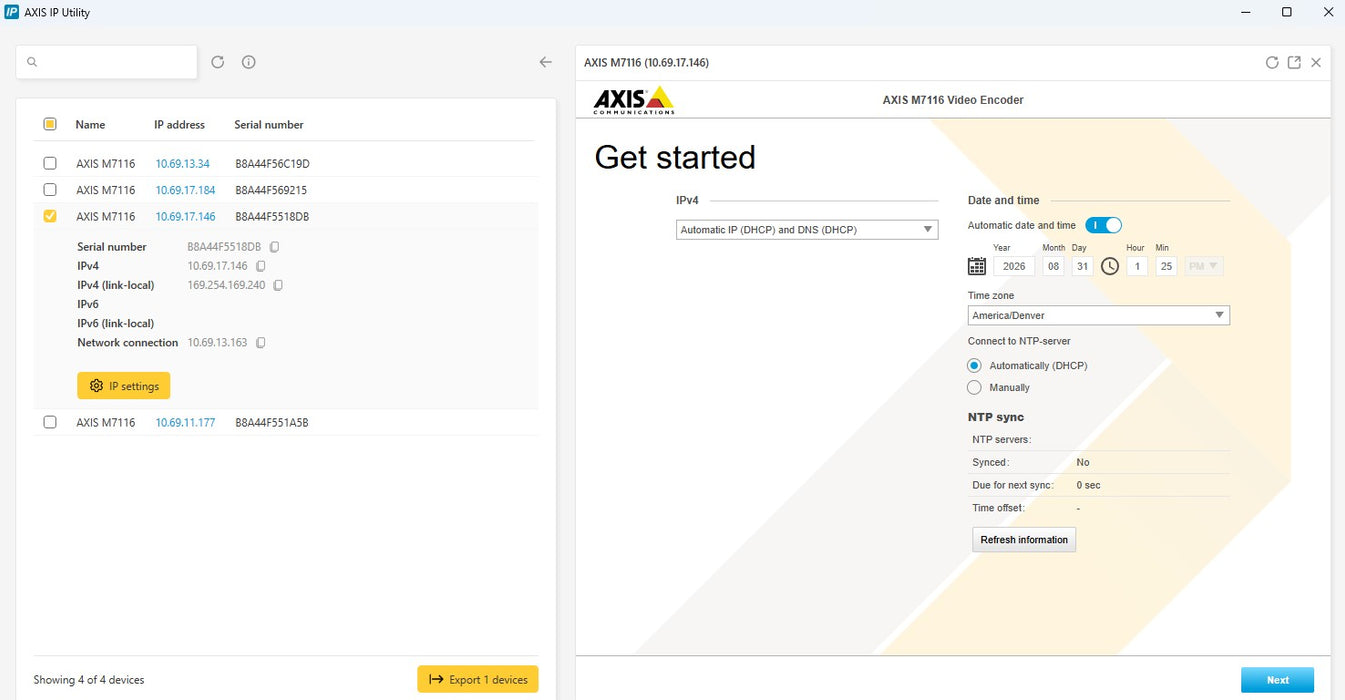Toggle the select-all devices checkbox
The height and width of the screenshot is (700, 1345).
click(50, 124)
